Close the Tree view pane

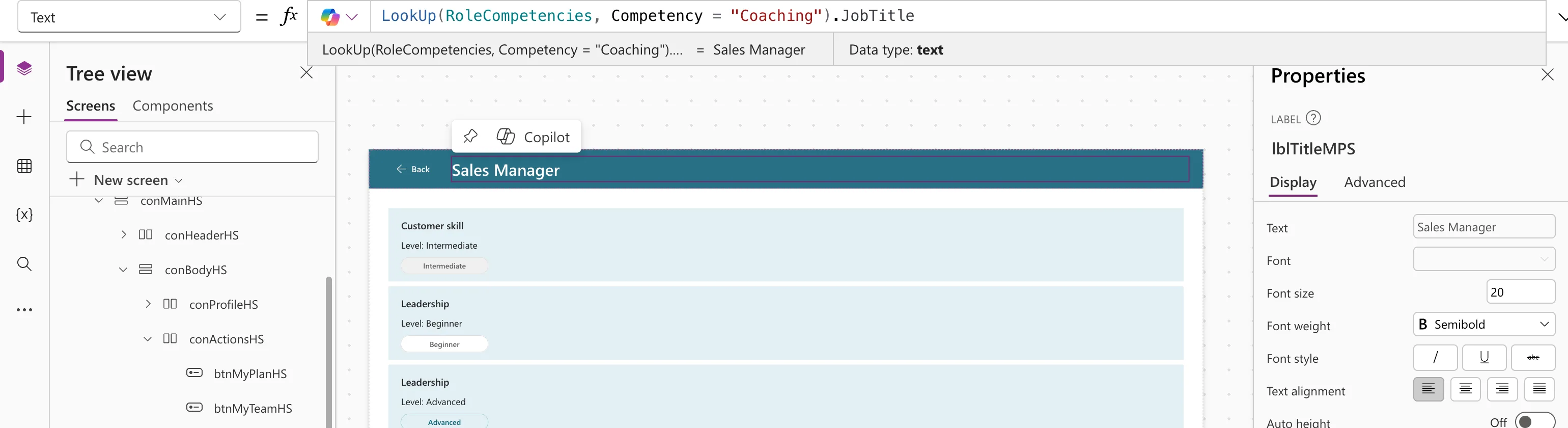click(306, 73)
